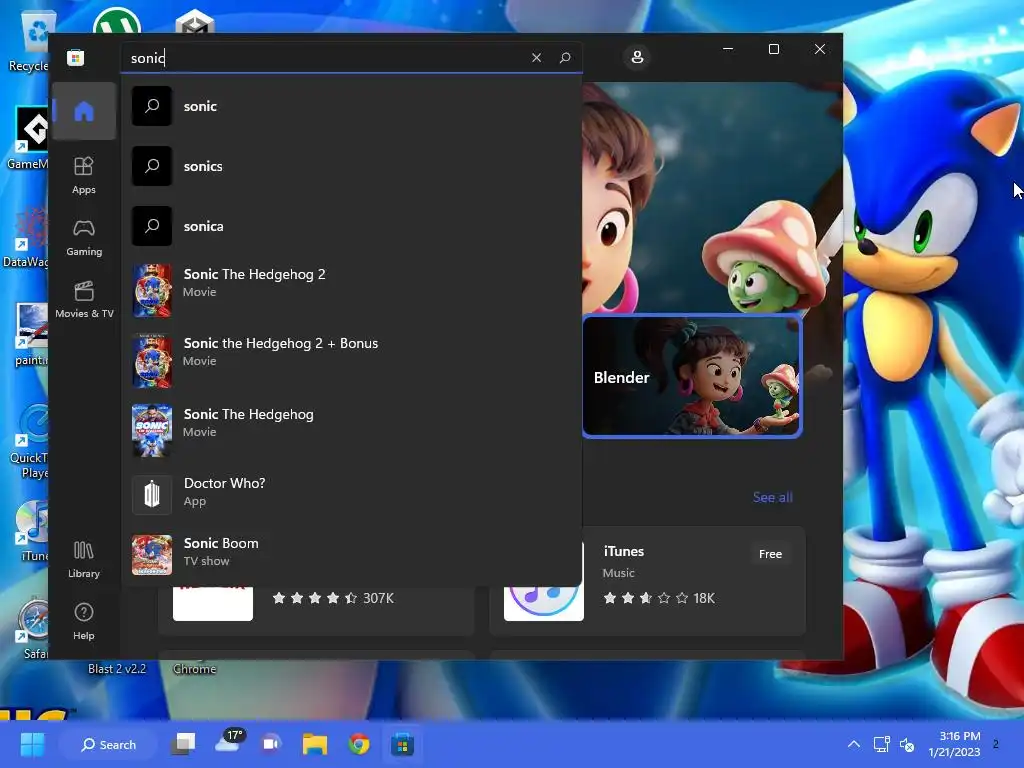Open Help in sidebar
This screenshot has width=1024, height=768.
click(x=84, y=622)
